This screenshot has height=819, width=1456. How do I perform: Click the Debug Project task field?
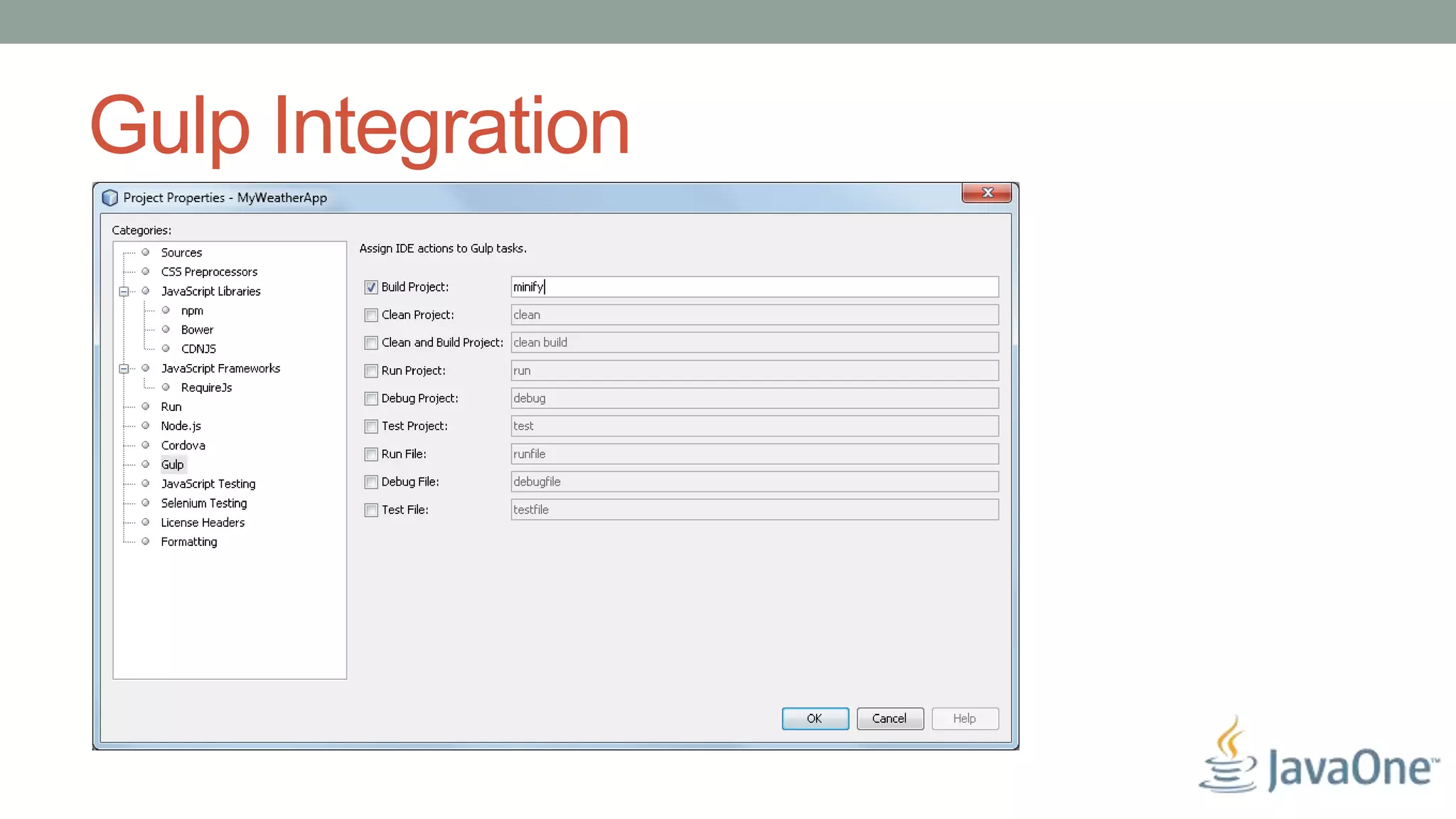pos(754,398)
